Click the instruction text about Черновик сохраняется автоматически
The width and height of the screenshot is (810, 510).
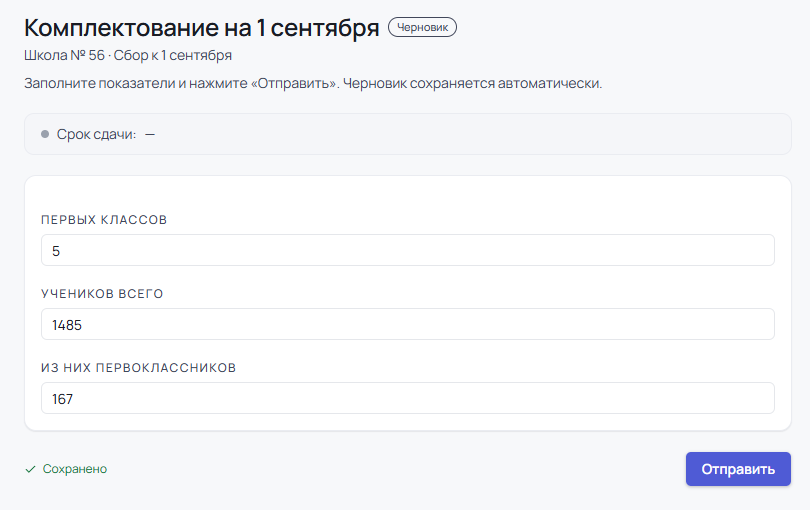[313, 83]
